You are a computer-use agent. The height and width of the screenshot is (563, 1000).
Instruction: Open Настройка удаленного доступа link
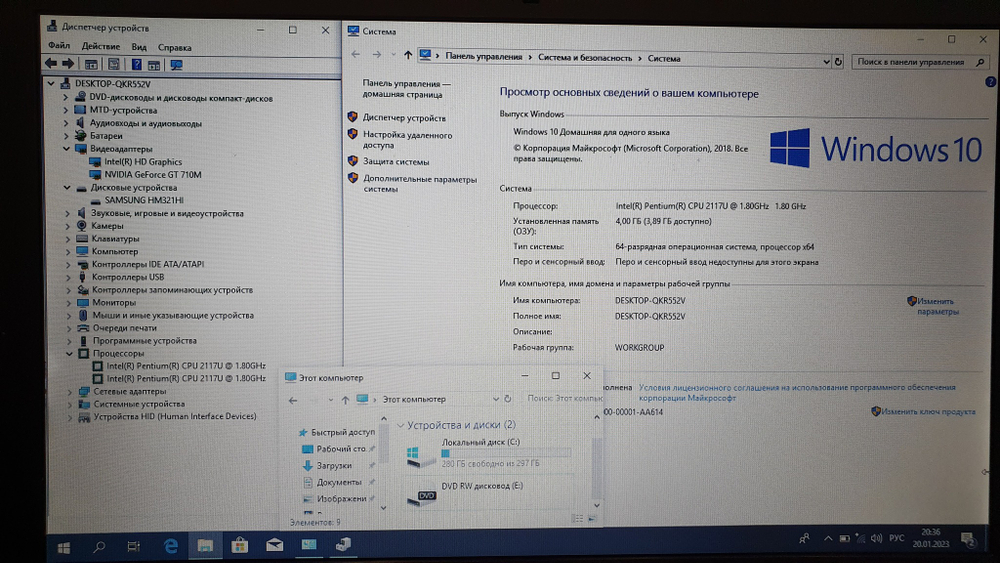click(407, 140)
